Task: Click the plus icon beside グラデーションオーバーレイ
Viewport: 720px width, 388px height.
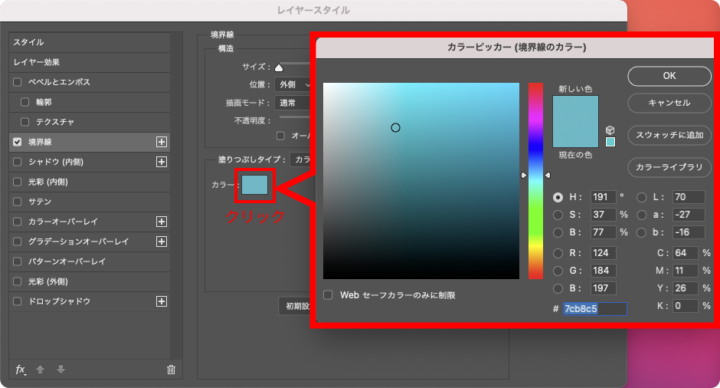Action: pos(161,242)
